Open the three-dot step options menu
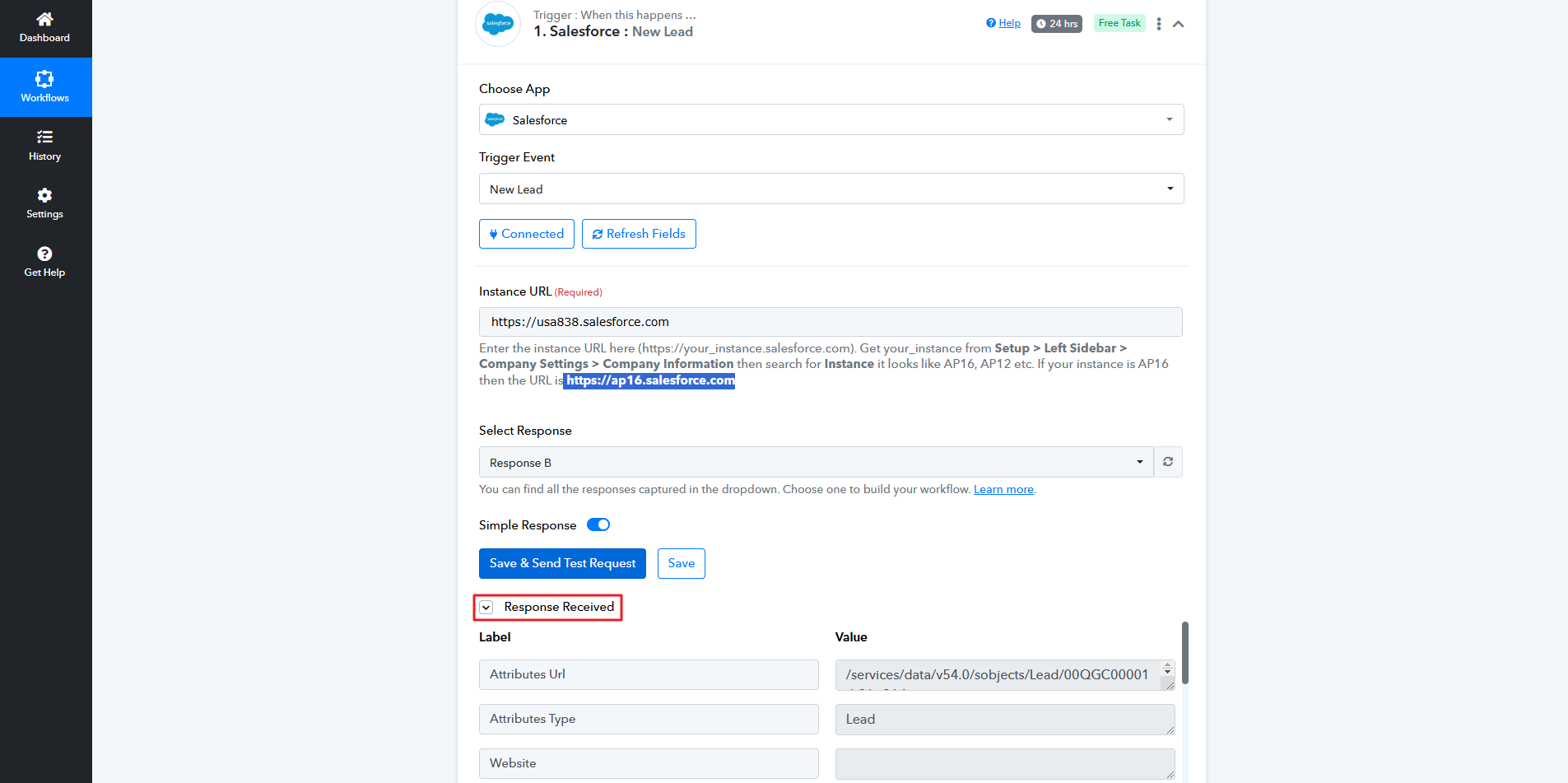This screenshot has width=1568, height=783. tap(1159, 24)
